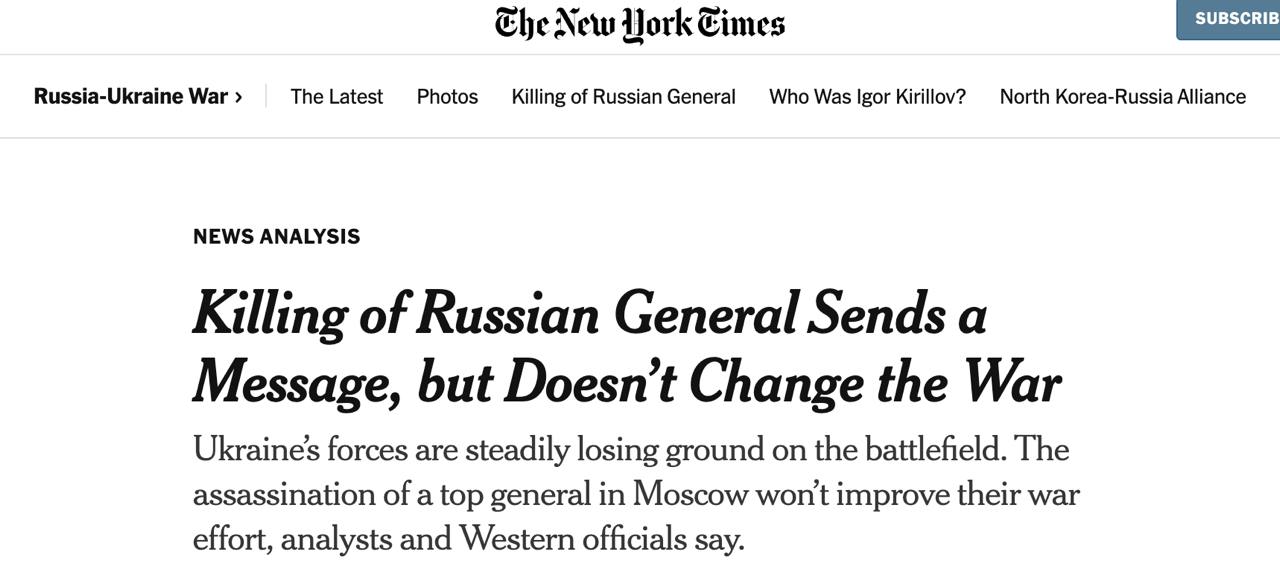The width and height of the screenshot is (1280, 587).
Task: Click "Change the War" in the headline
Action: point(875,382)
